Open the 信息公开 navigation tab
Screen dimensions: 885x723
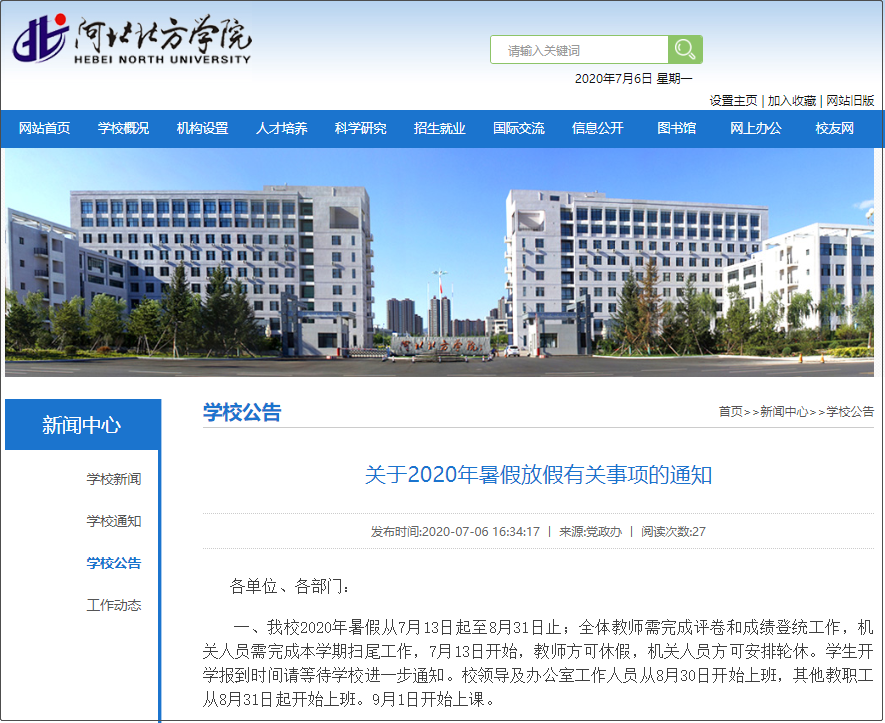pos(598,128)
